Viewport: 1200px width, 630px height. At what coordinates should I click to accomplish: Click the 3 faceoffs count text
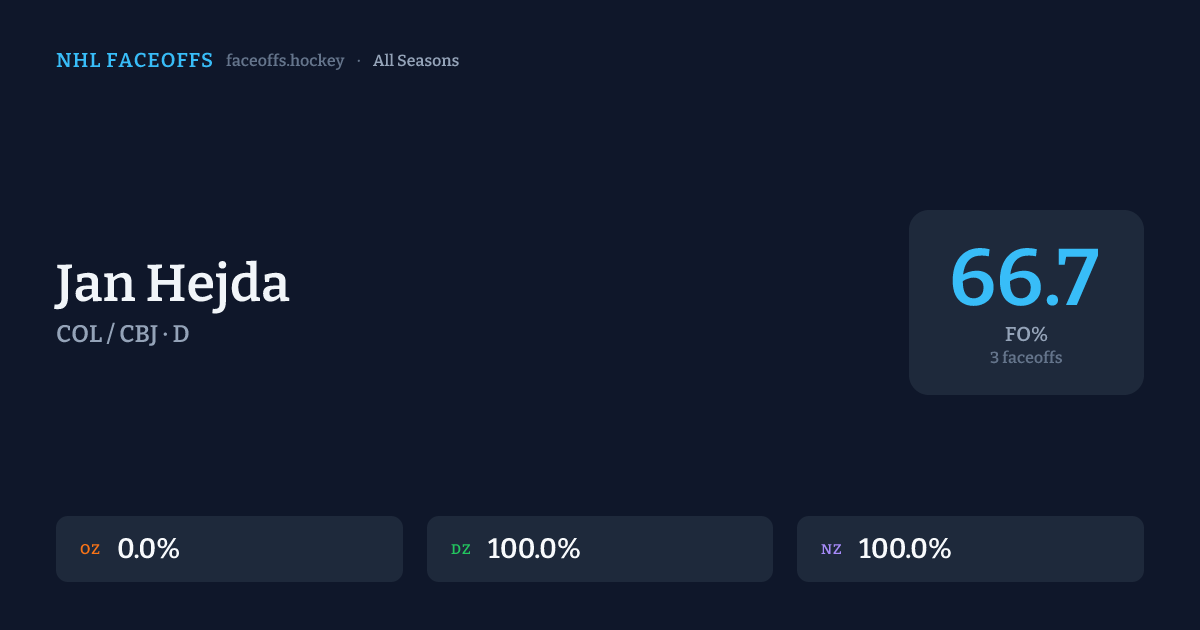click(1026, 357)
